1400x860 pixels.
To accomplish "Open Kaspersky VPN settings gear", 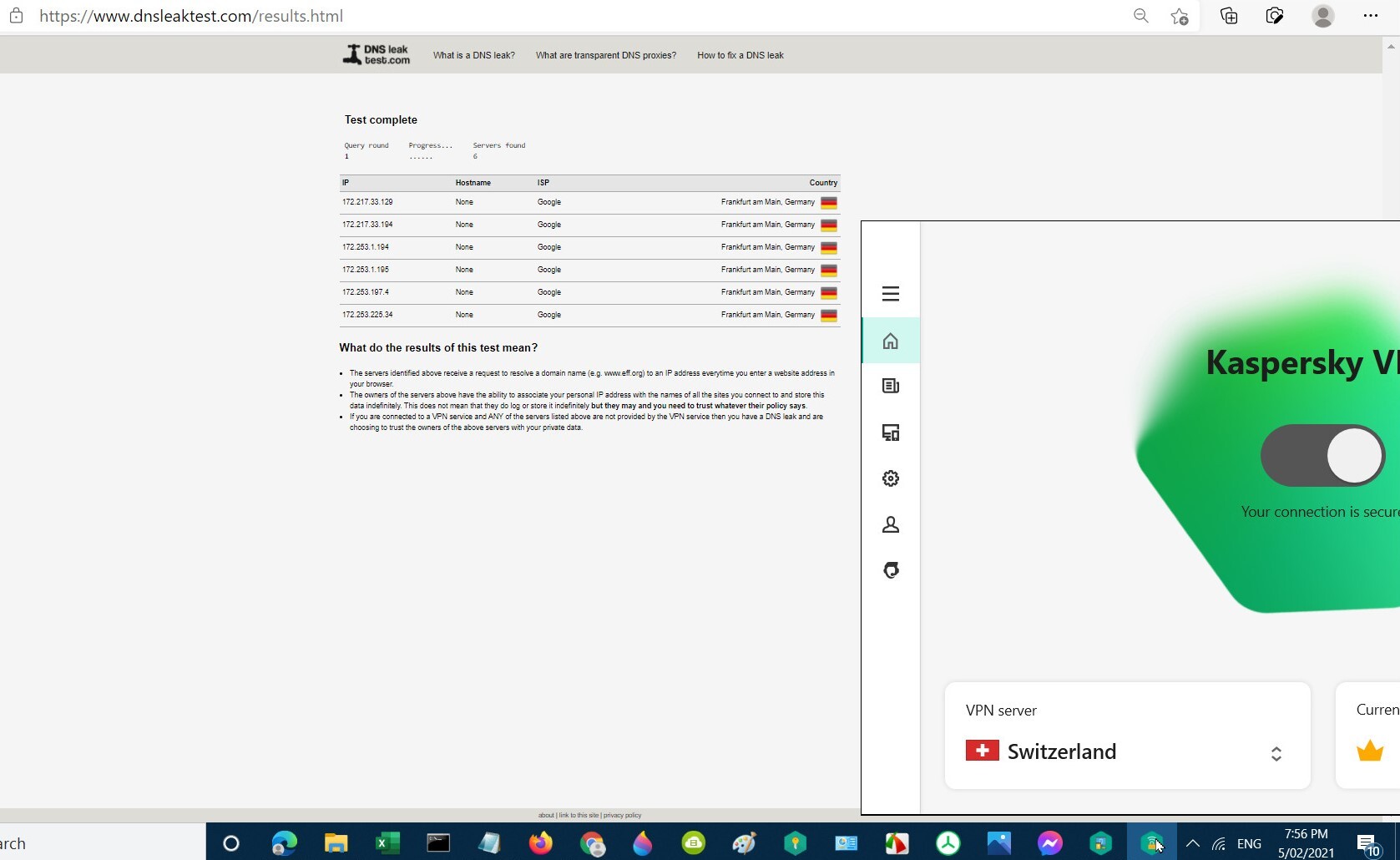I will [891, 478].
